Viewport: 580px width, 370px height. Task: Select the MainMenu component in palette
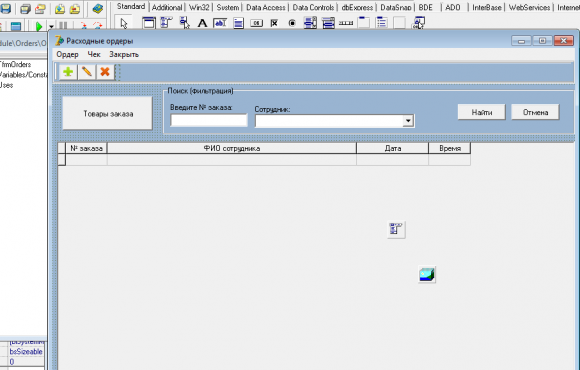click(166, 23)
